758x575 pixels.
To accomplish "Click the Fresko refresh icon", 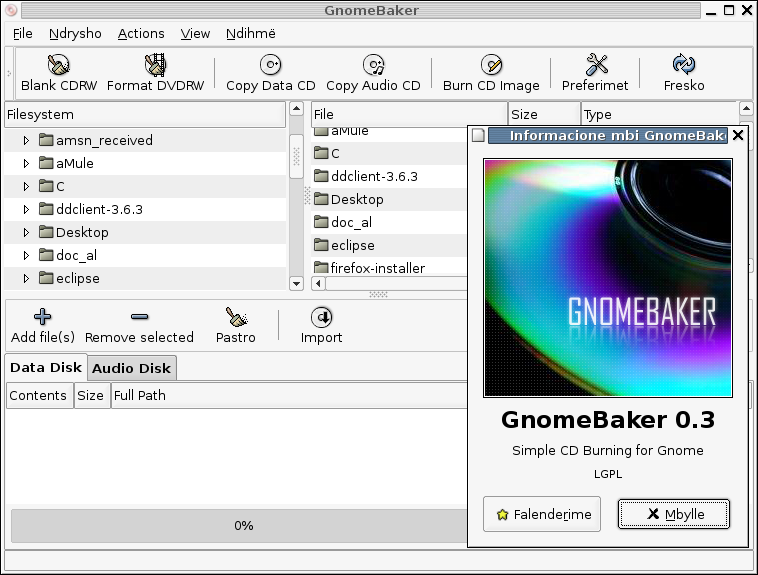I will (684, 64).
